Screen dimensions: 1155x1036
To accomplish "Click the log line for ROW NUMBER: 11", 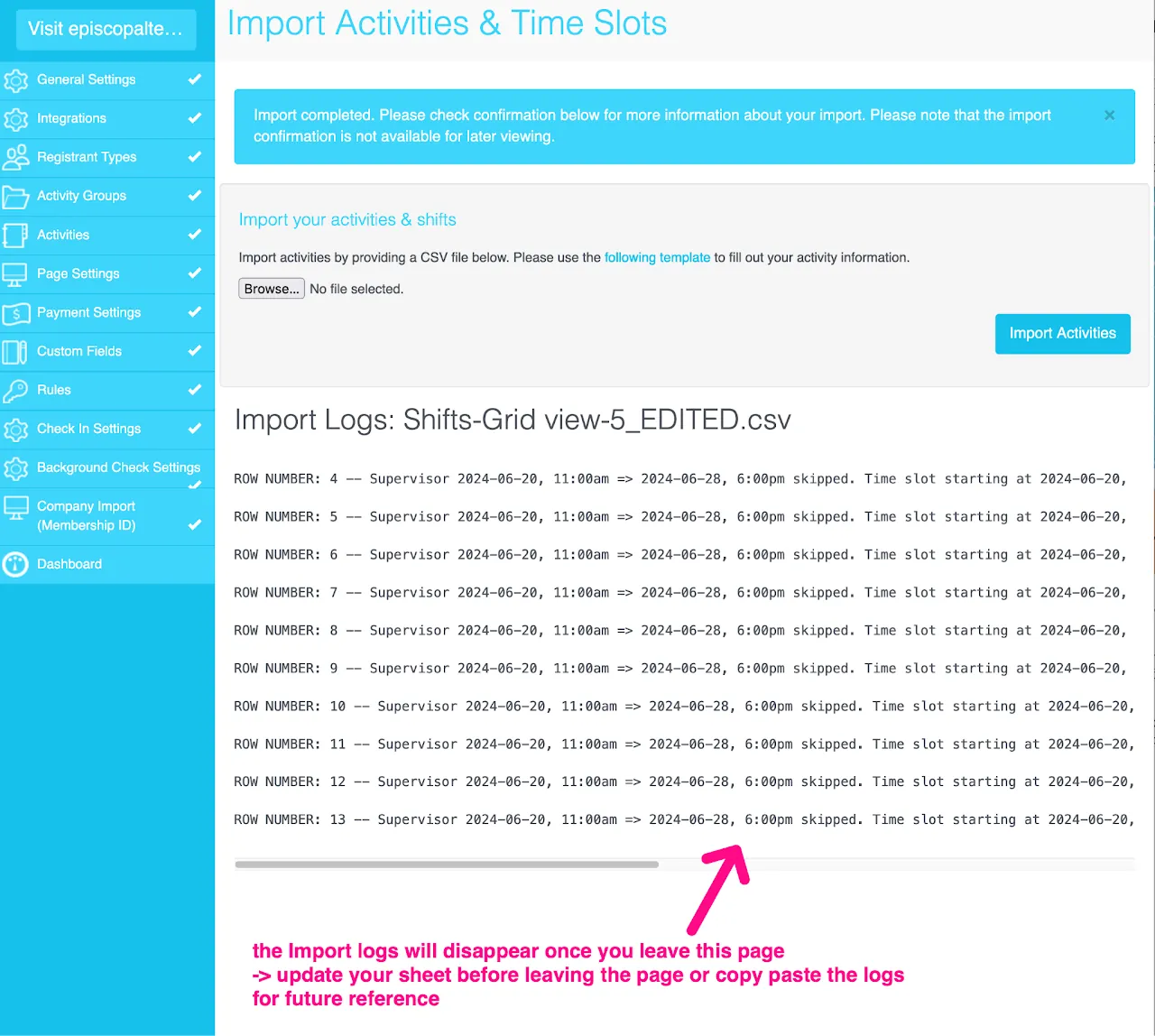I will click(x=684, y=745).
